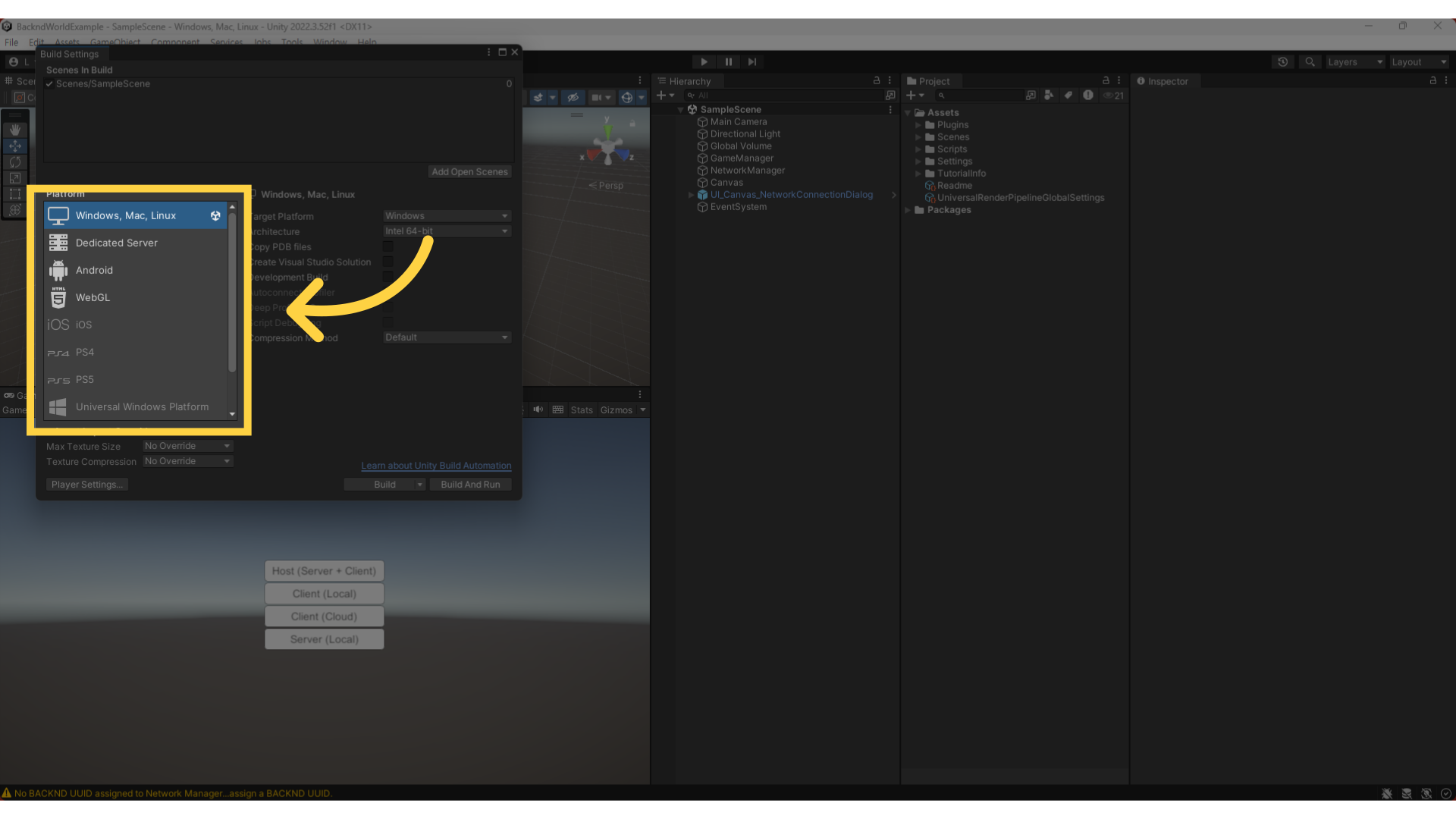
Task: Select the Rotate tool in Scene toolbar
Action: [x=15, y=162]
